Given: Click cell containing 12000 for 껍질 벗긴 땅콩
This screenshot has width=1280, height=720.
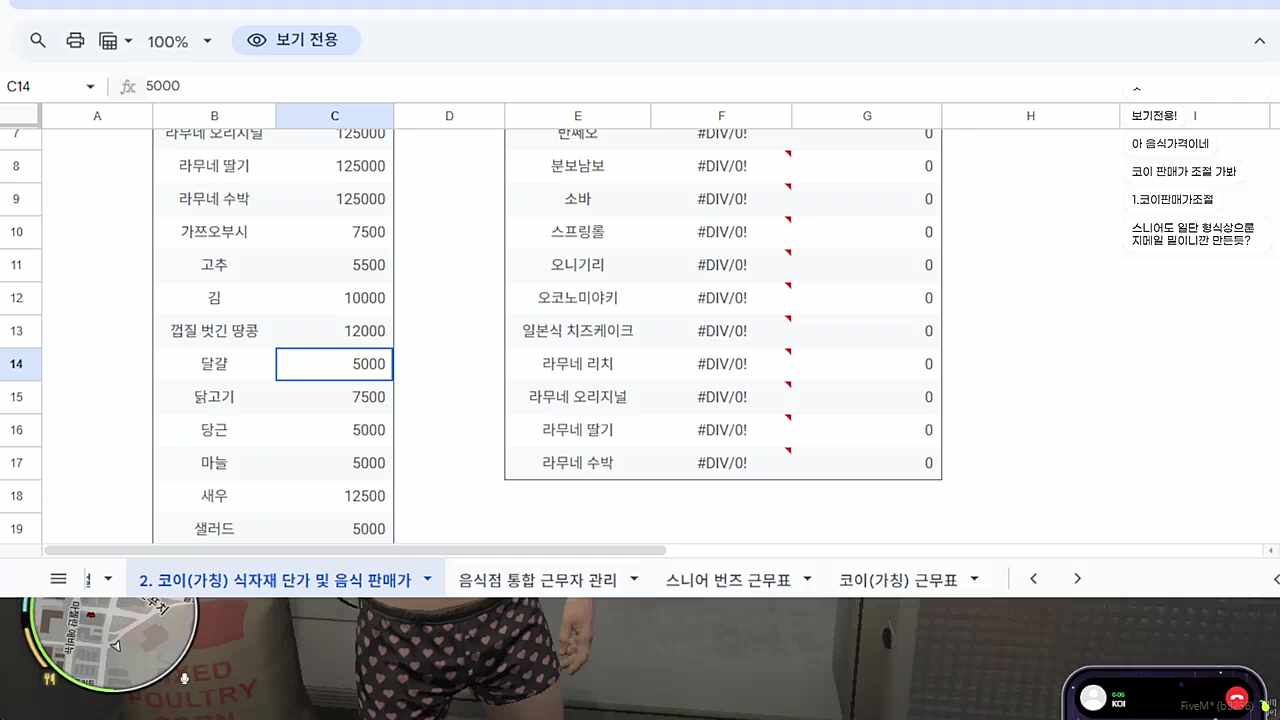Looking at the screenshot, I should 335,331.
